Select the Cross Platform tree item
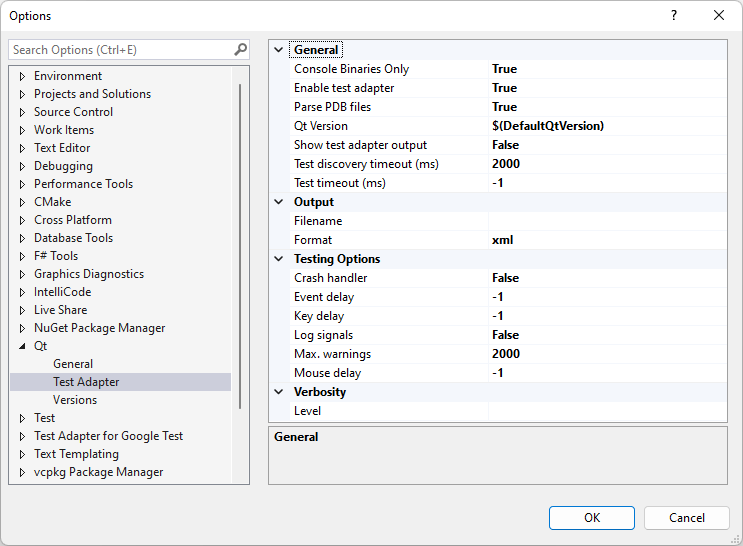 coord(73,220)
